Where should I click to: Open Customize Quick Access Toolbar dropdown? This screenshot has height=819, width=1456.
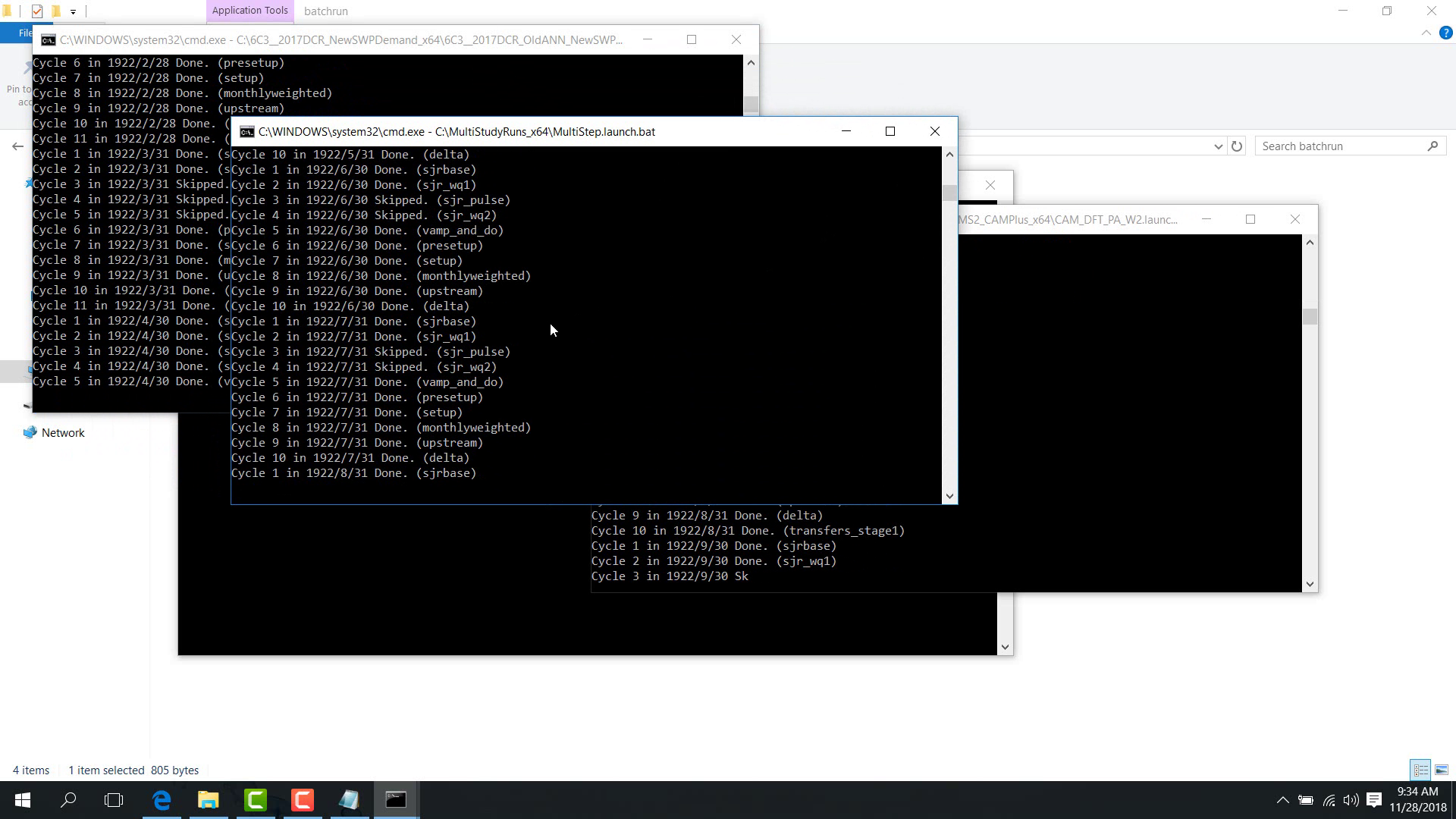(x=73, y=11)
